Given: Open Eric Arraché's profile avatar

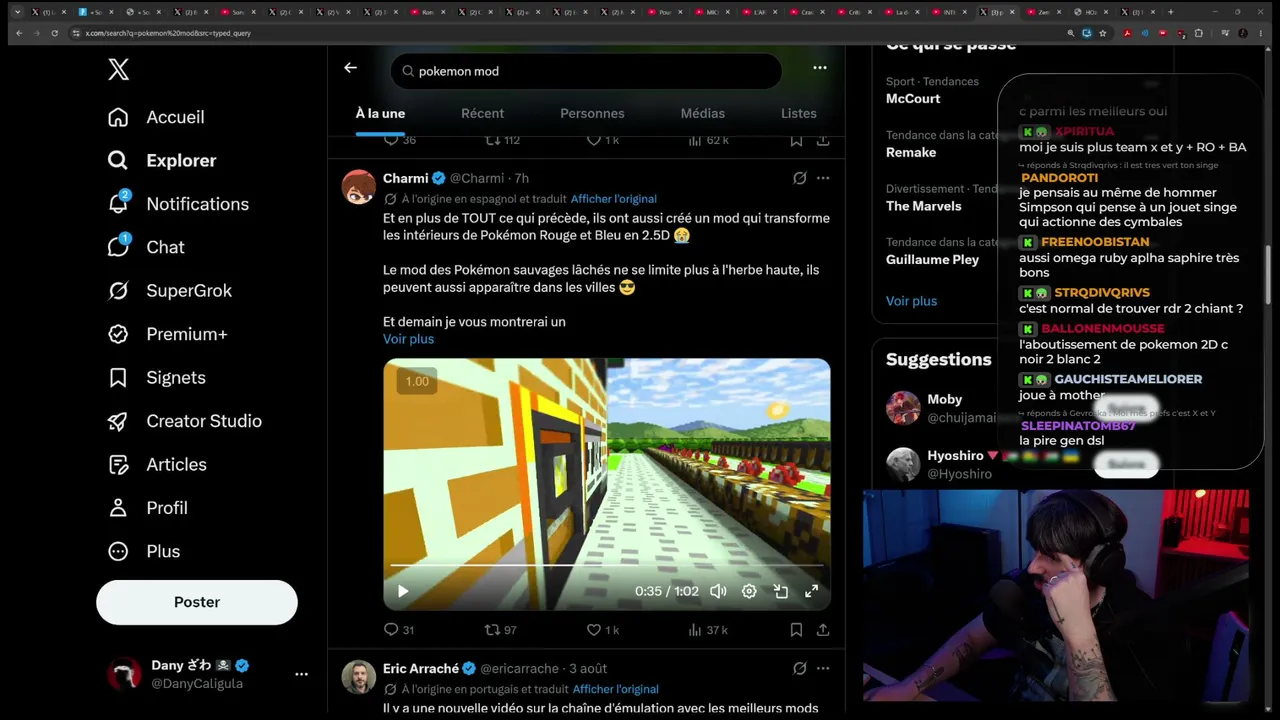Looking at the screenshot, I should 359,677.
